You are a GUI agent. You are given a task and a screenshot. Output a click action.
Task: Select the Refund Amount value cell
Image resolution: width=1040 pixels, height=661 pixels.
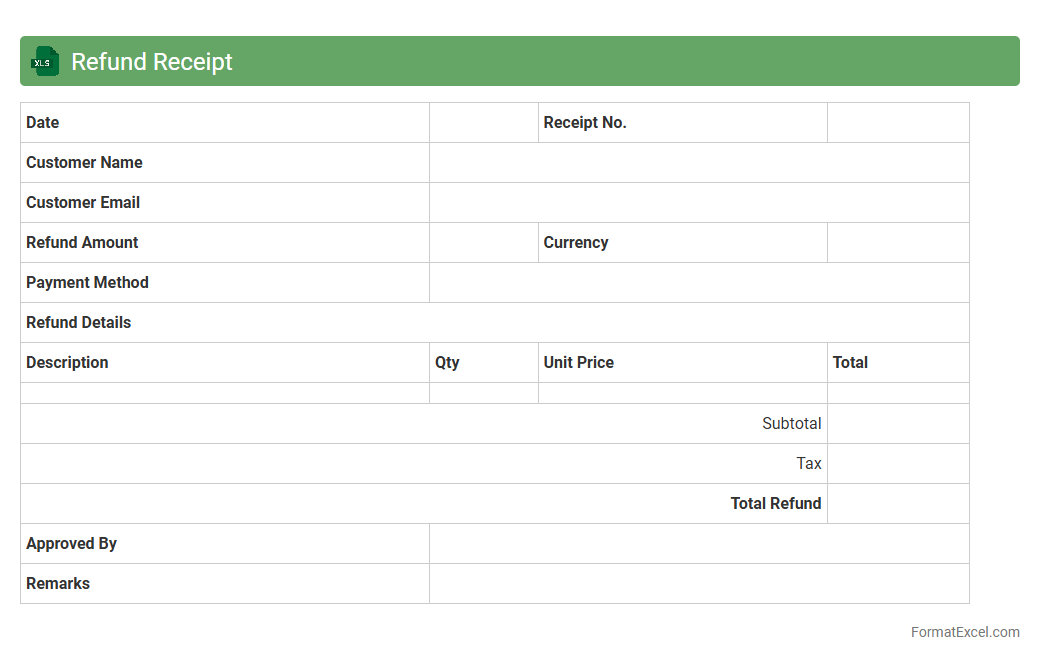[x=484, y=243]
